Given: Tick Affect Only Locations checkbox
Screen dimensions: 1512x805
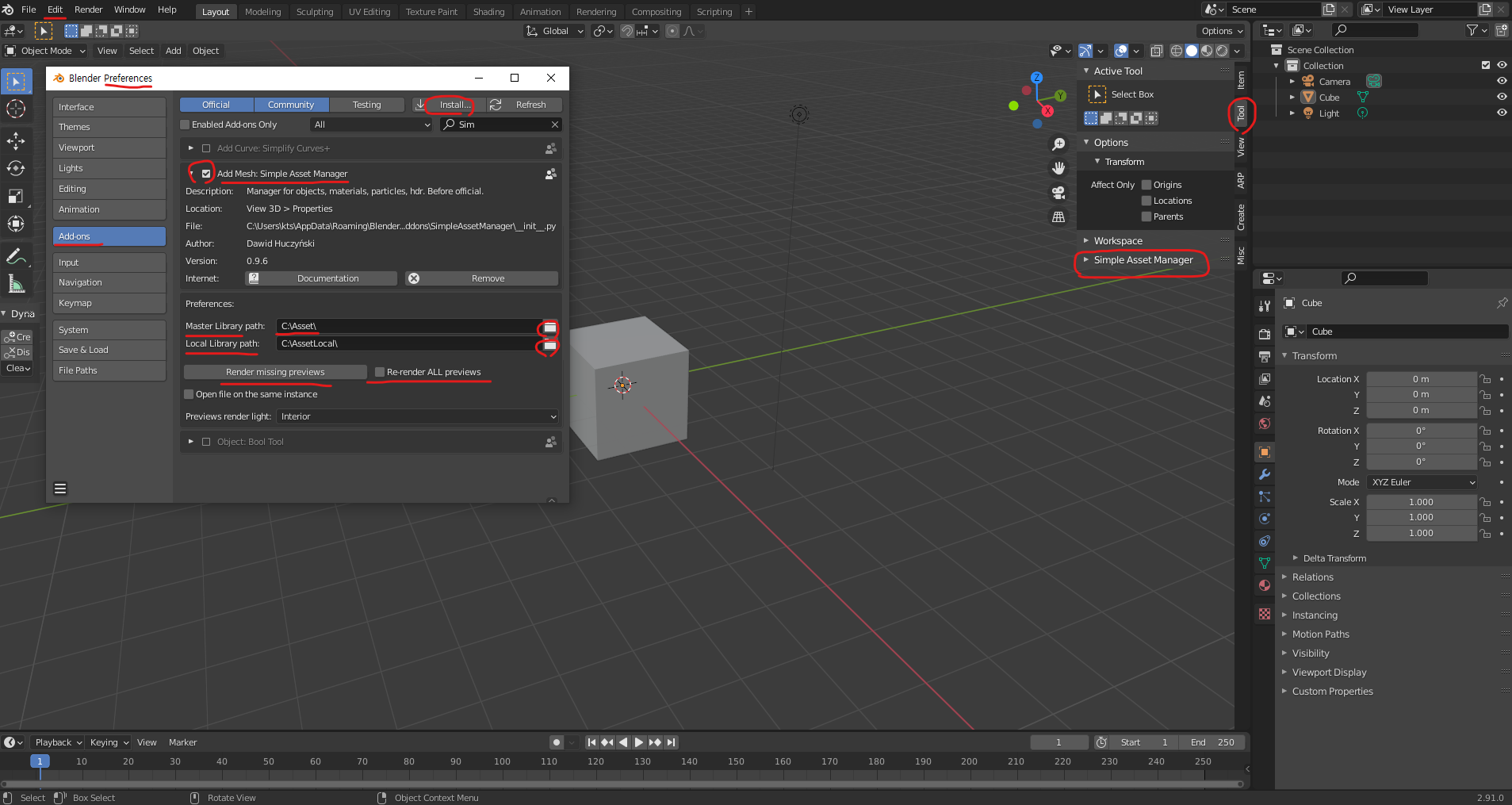Looking at the screenshot, I should pyautogui.click(x=1146, y=201).
